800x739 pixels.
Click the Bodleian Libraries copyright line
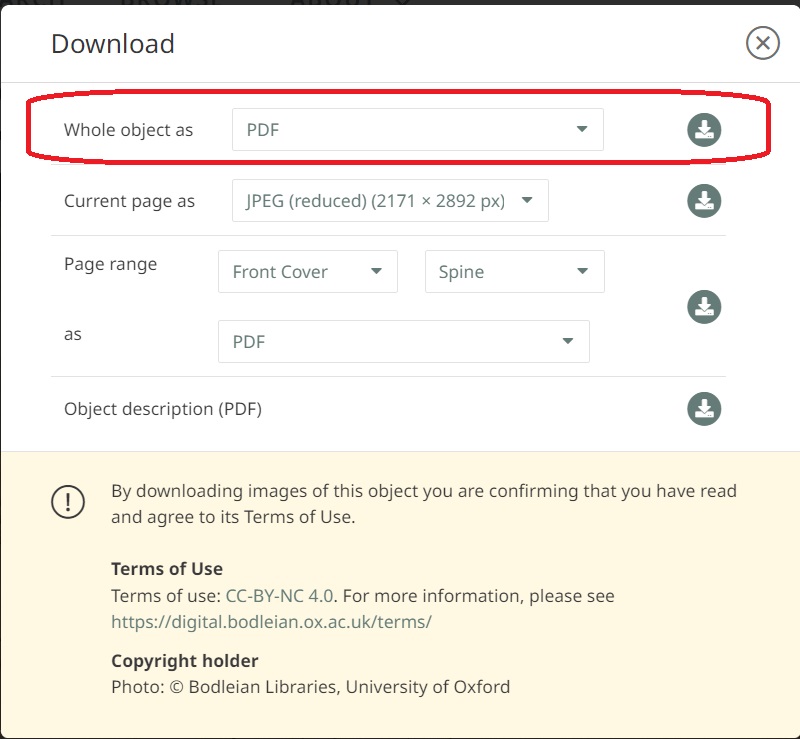click(311, 687)
